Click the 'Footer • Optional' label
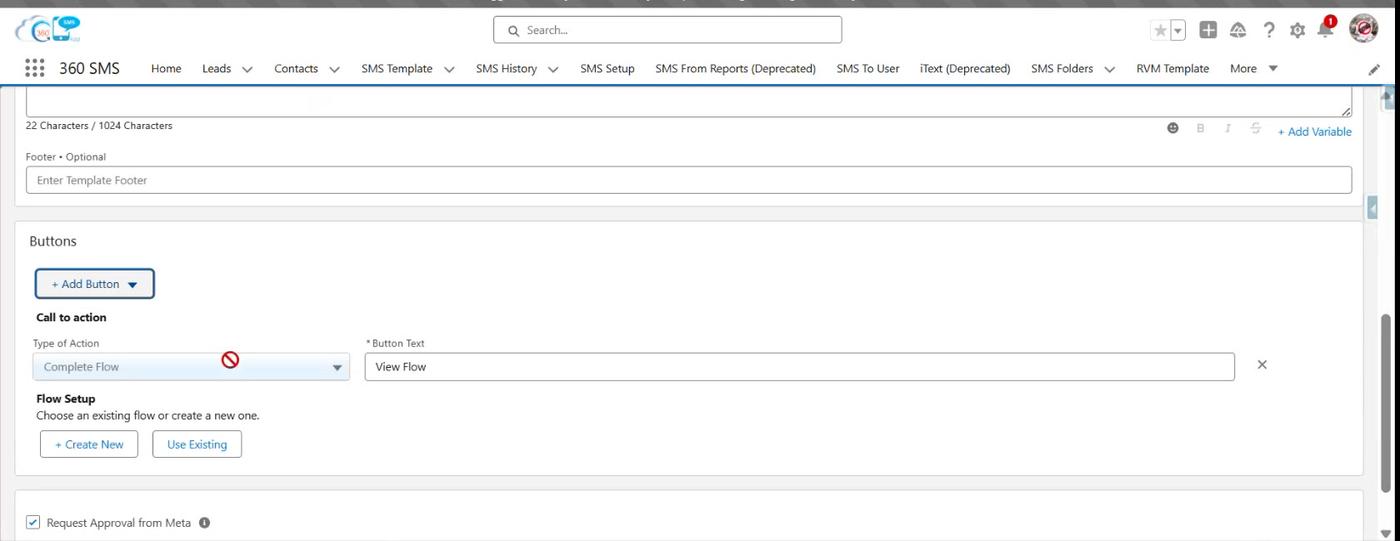 [x=66, y=157]
